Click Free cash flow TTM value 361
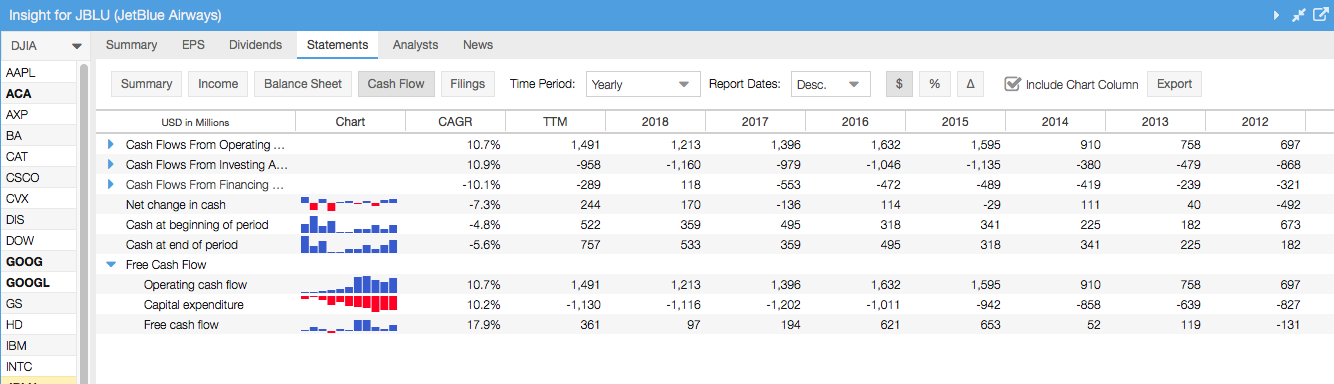Screen dimensions: 1334x384 [x=590, y=325]
